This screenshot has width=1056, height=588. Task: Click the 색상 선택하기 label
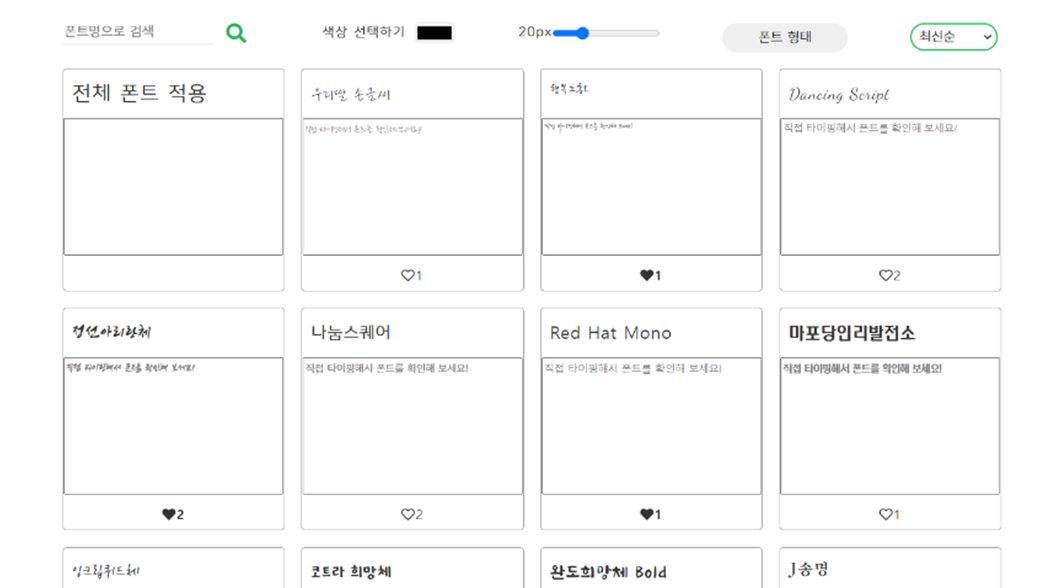click(x=363, y=32)
